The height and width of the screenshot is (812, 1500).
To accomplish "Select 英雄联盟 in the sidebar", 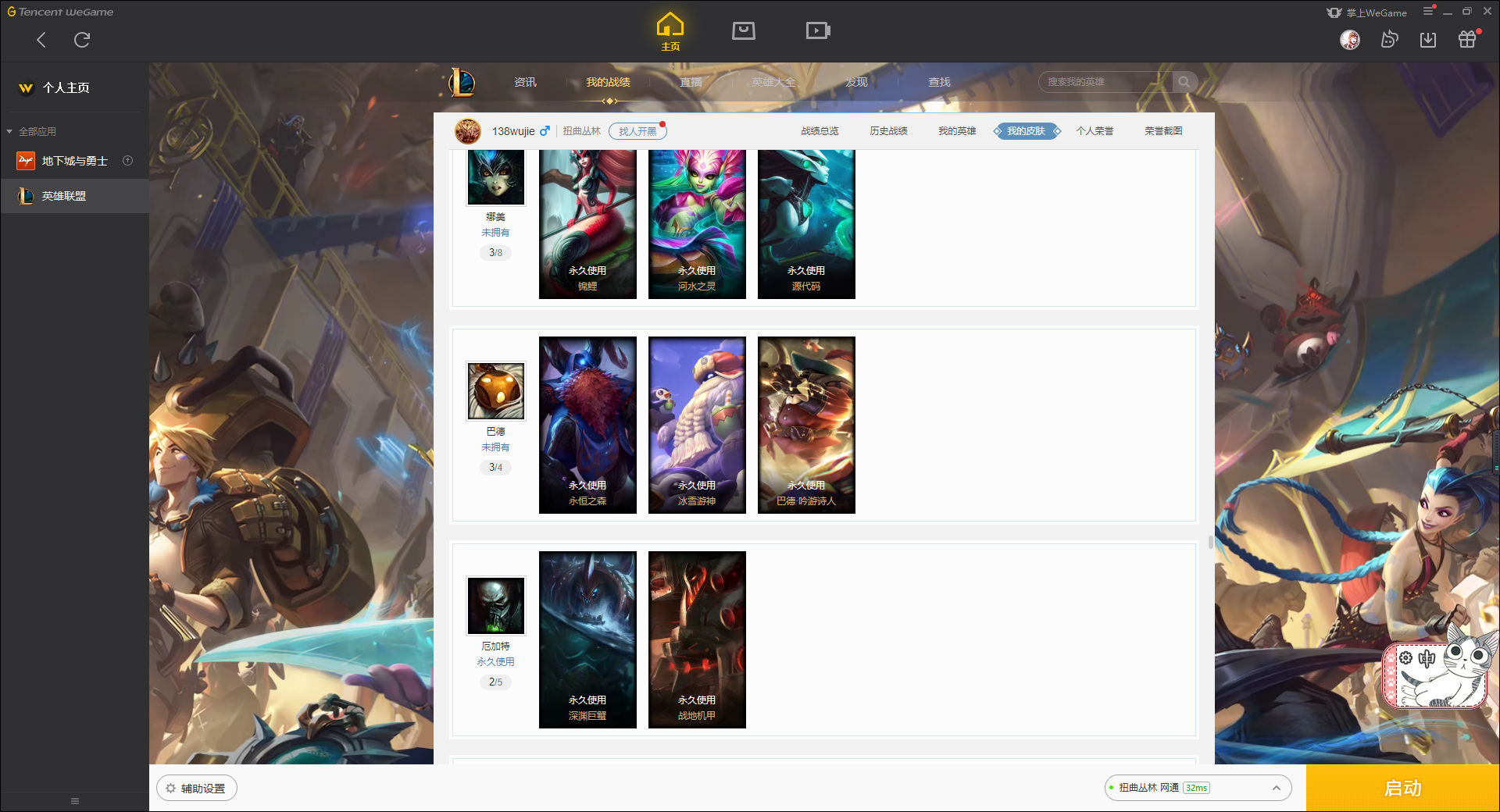I will click(75, 196).
